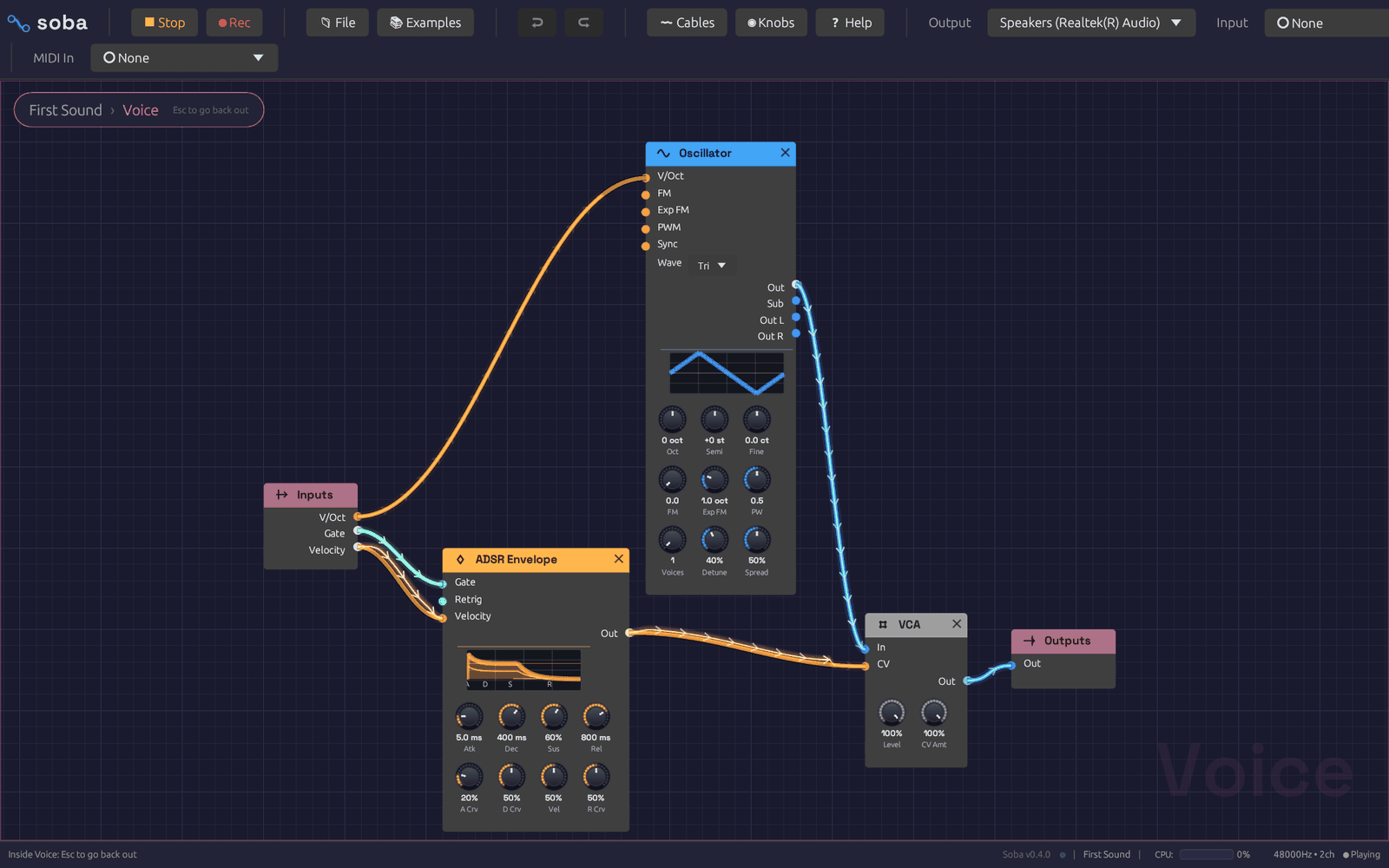Click the Oscillator PWM input port

(x=646, y=229)
